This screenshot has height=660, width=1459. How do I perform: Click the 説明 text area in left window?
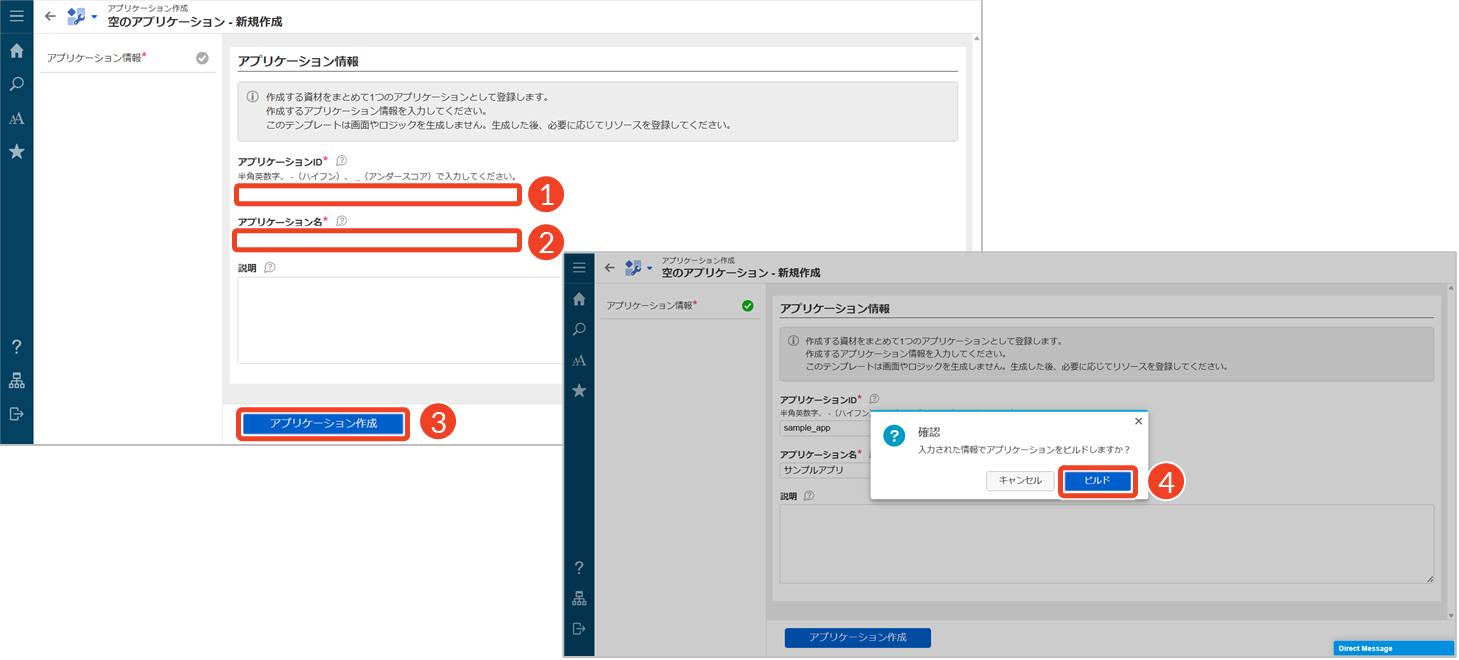pyautogui.click(x=400, y=320)
